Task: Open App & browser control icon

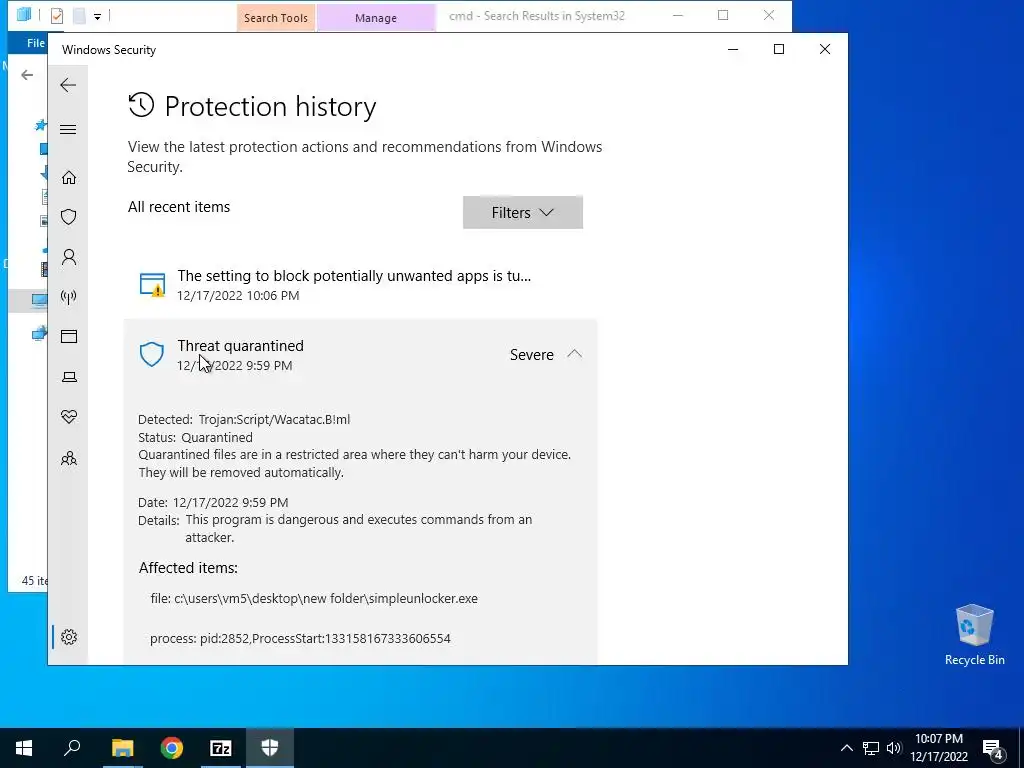Action: click(69, 336)
